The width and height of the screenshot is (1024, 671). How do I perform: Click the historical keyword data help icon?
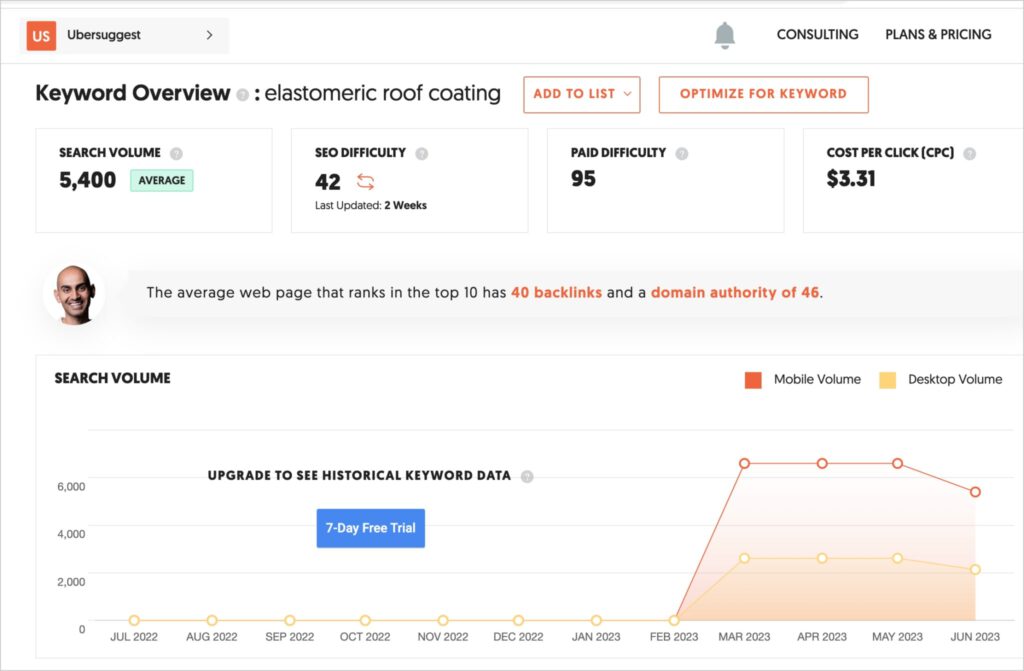(x=528, y=476)
